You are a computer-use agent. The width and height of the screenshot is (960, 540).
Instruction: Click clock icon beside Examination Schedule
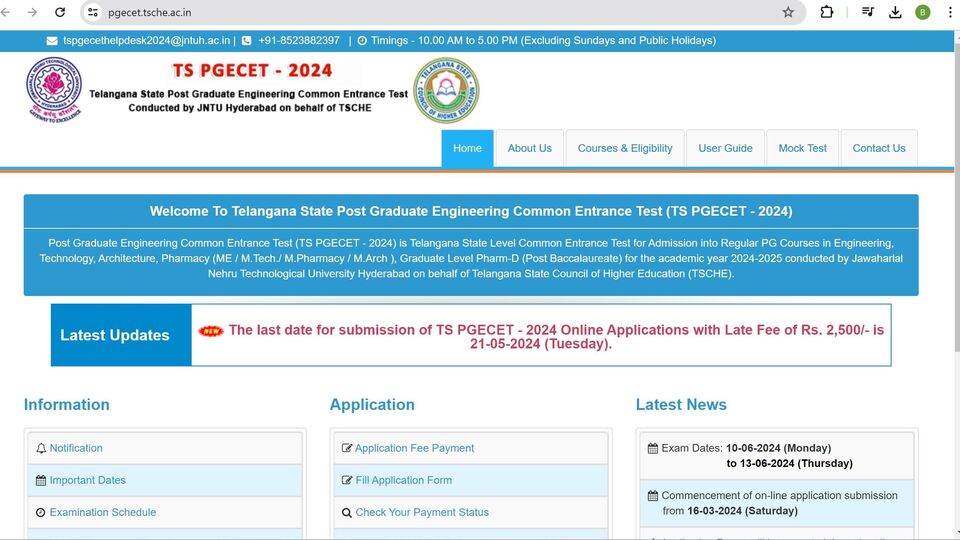pyautogui.click(x=40, y=512)
